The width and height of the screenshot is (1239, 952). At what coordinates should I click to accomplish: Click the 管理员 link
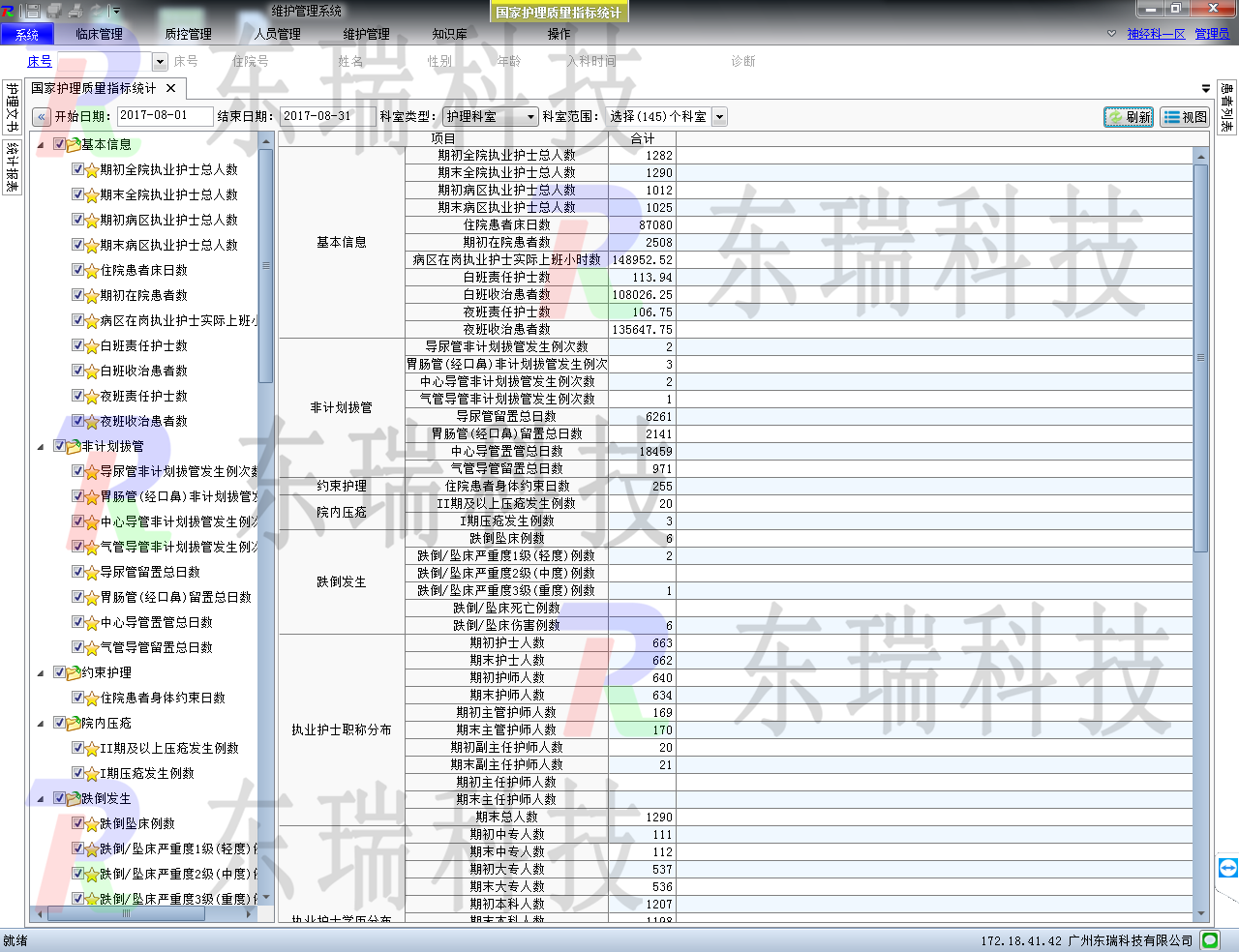click(x=1212, y=34)
